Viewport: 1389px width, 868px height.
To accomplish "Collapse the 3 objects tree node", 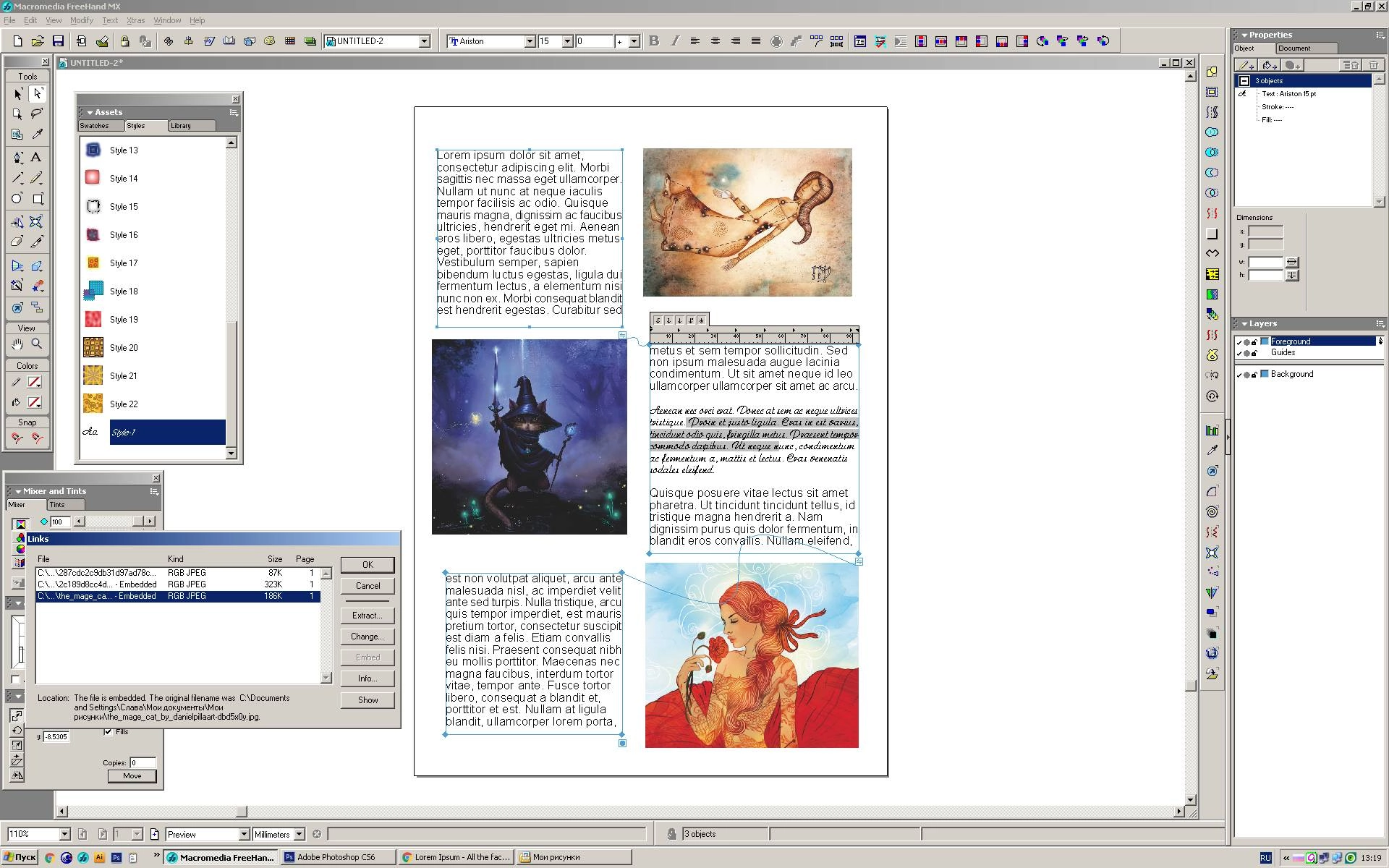I will 1244,81.
